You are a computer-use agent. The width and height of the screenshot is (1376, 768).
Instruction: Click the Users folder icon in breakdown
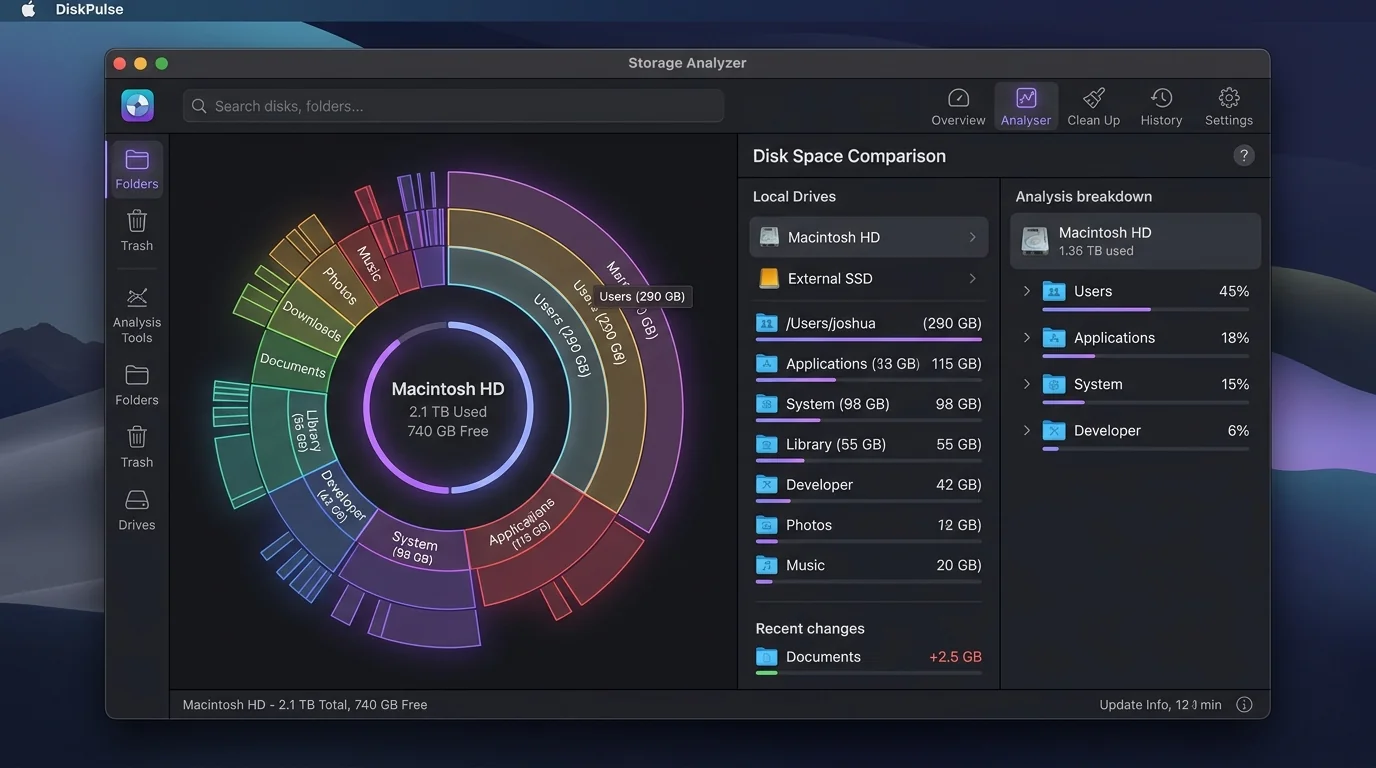click(1053, 291)
